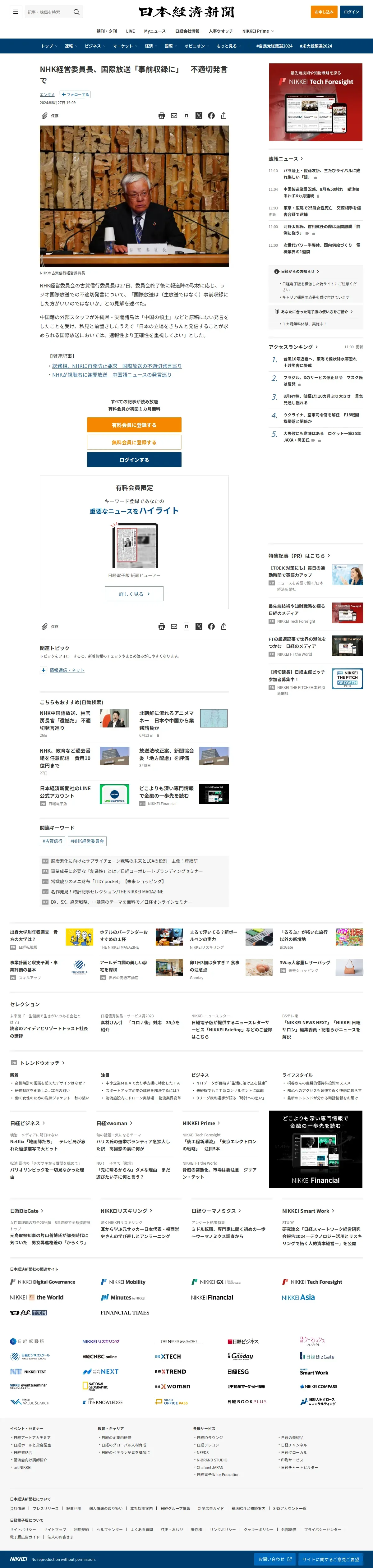Open 朝刊・夕刊 from top menu

point(107,31)
